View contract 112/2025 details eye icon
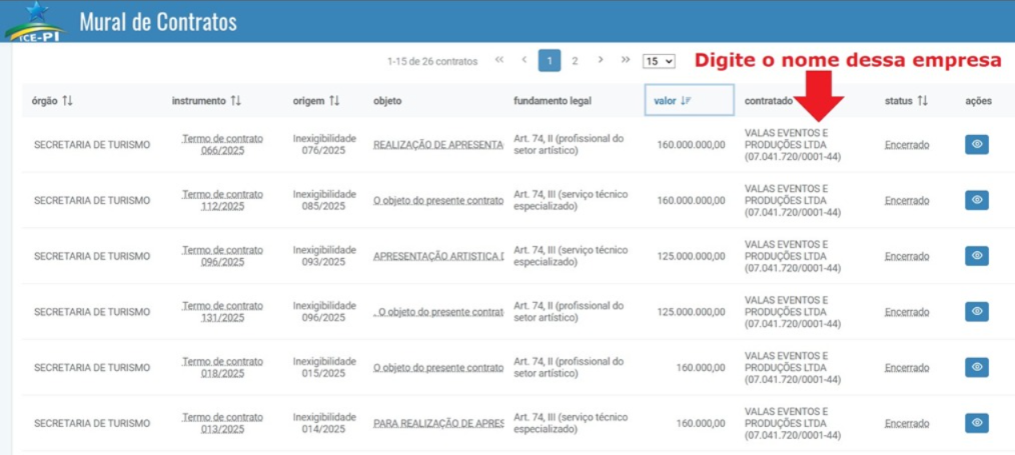The height and width of the screenshot is (455, 1015). click(x=977, y=201)
